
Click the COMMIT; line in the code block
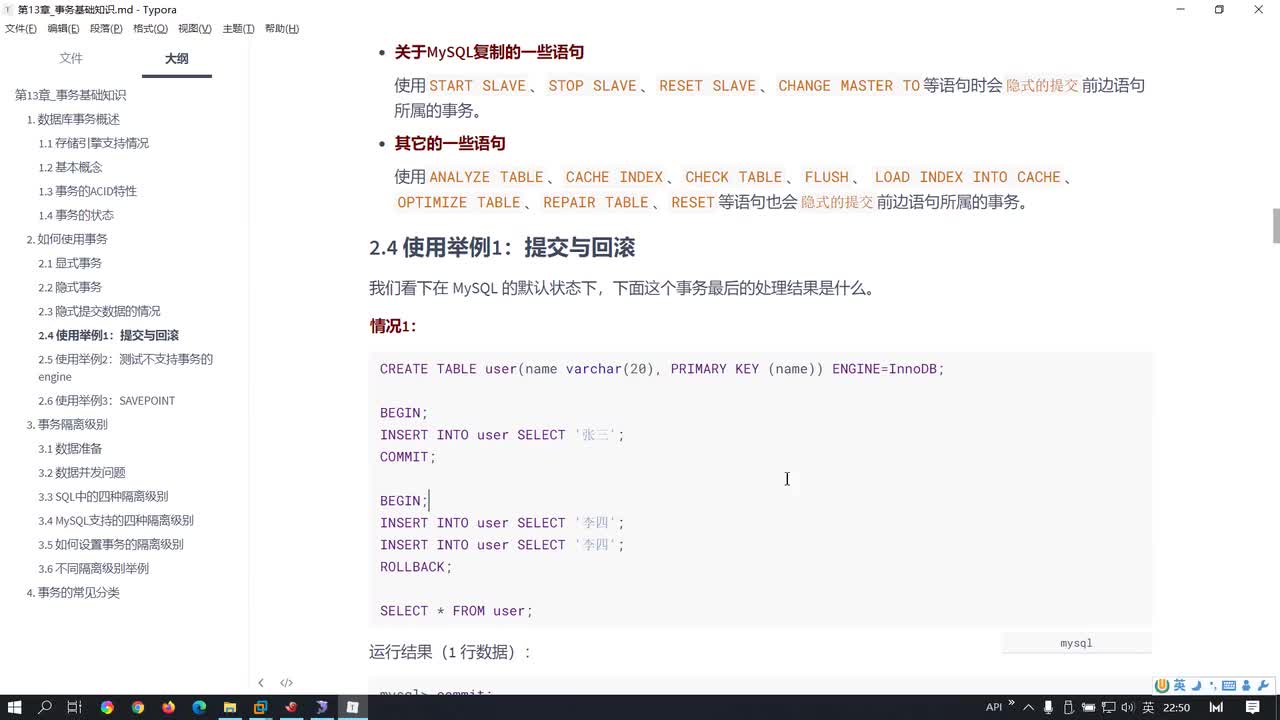tap(408, 457)
